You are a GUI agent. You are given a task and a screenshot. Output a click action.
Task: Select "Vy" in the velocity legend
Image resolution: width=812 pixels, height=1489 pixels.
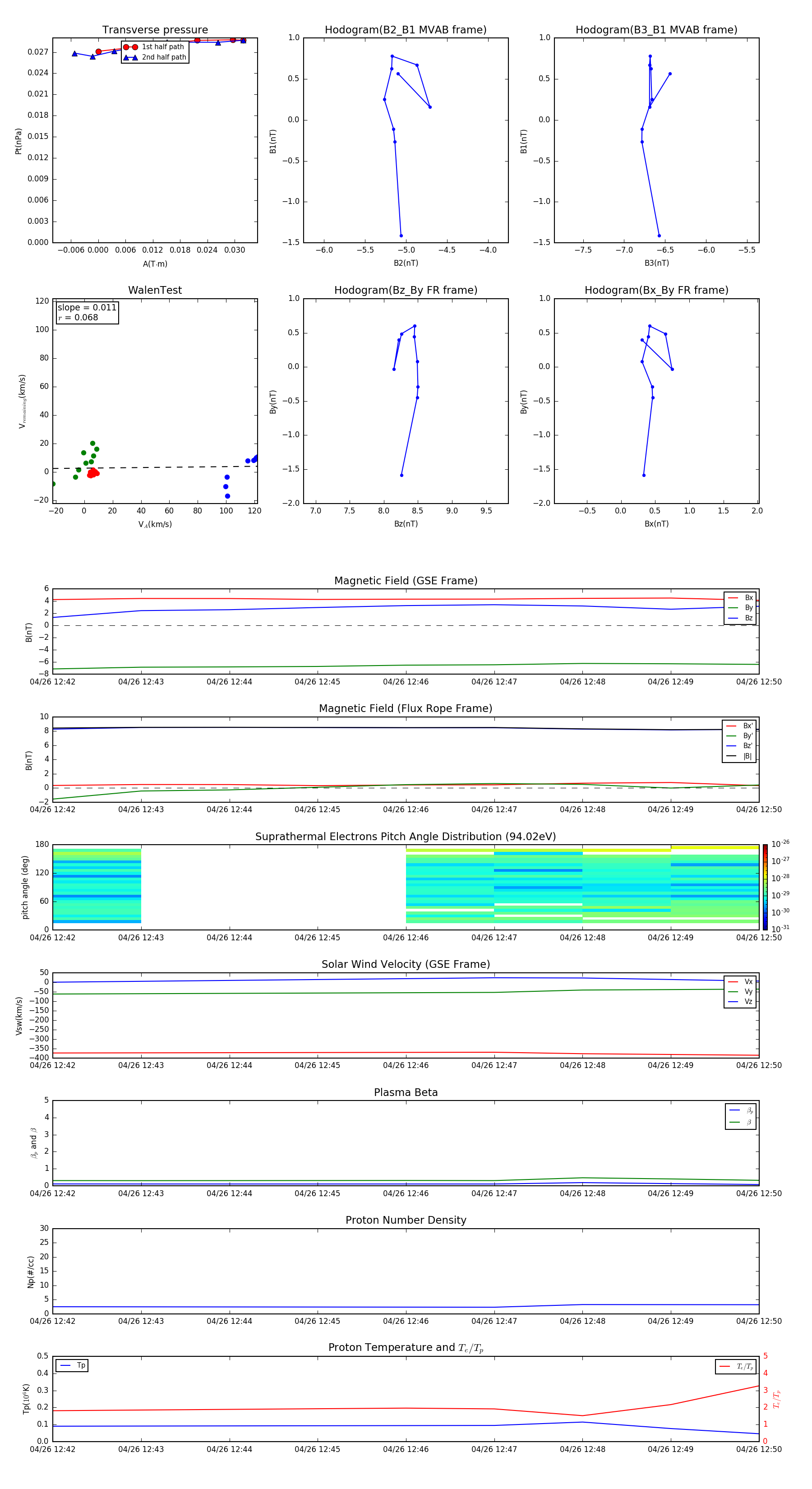pyautogui.click(x=740, y=991)
